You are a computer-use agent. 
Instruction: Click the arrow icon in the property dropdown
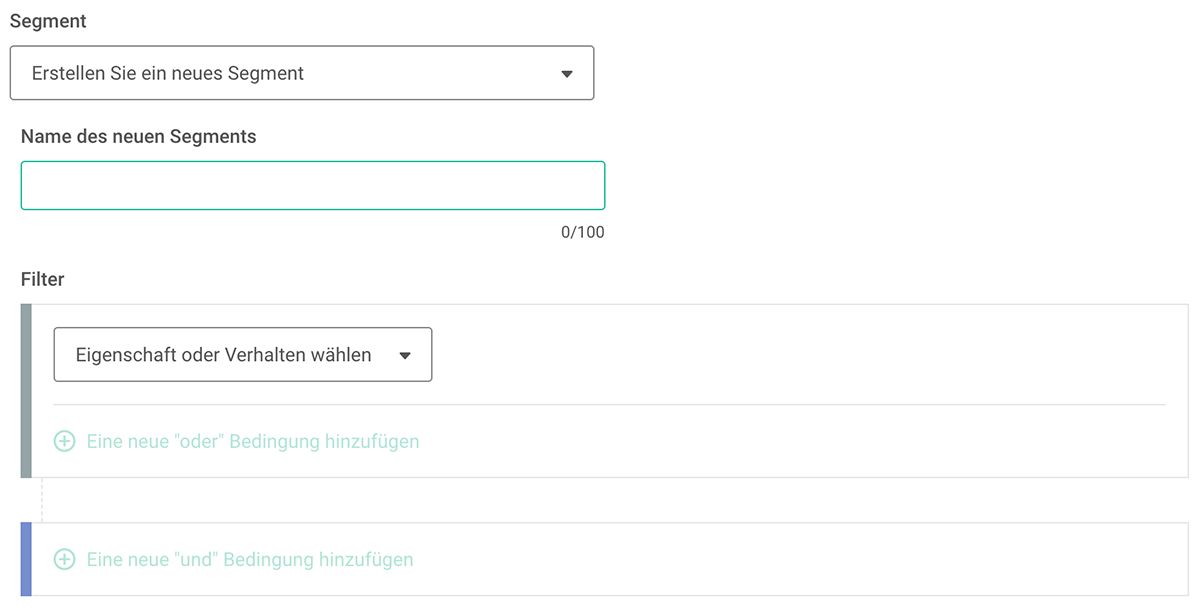(405, 355)
